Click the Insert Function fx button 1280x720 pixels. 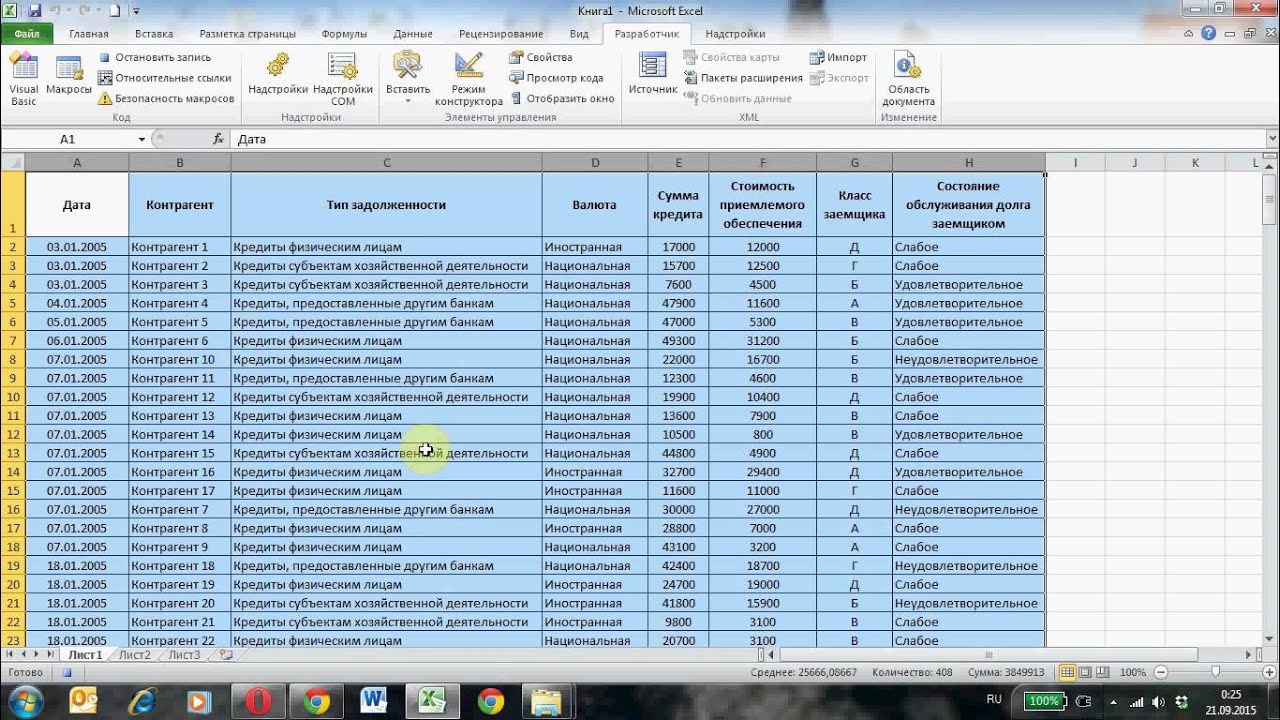click(219, 139)
